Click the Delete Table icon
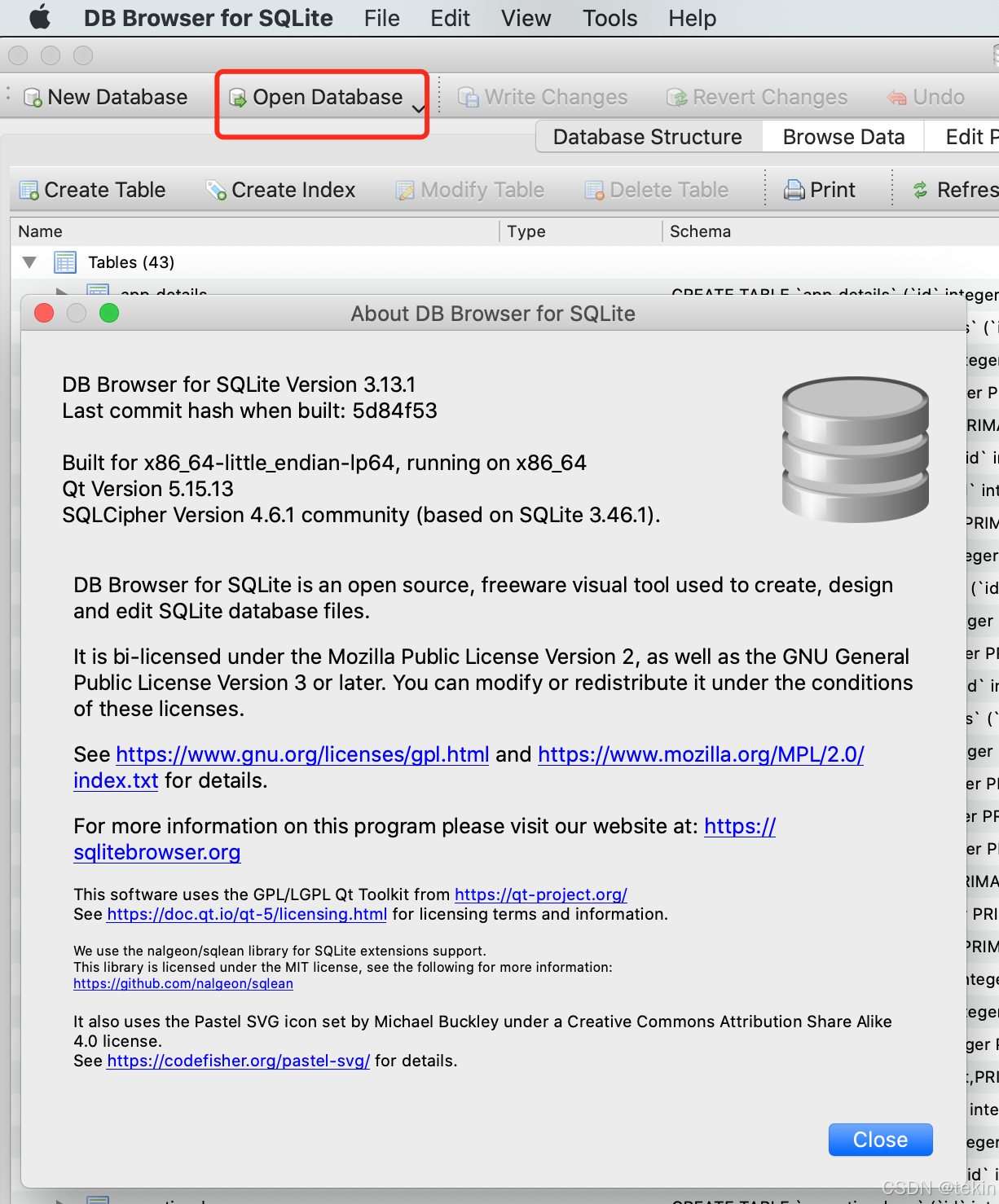Screen dimensions: 999x1204 595,191
